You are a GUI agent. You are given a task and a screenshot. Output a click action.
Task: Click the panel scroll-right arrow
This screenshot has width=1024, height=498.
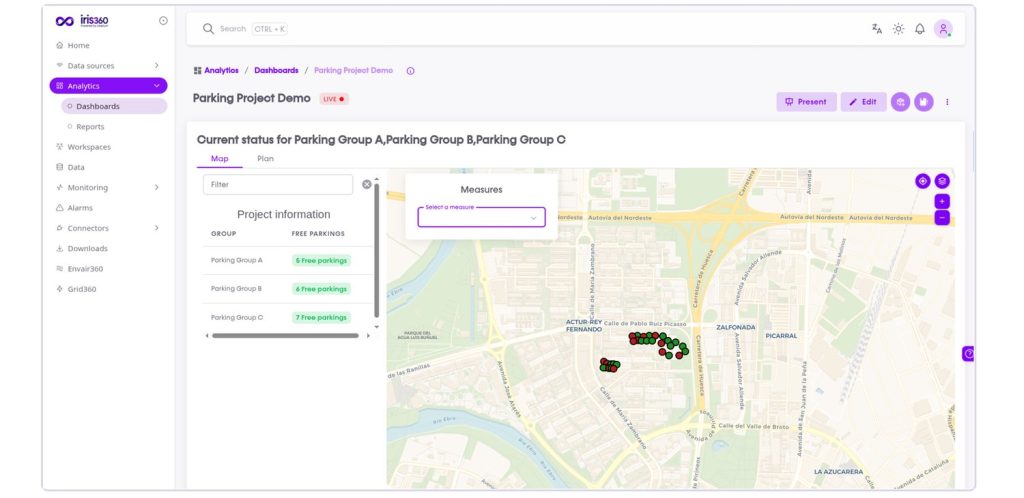point(368,335)
